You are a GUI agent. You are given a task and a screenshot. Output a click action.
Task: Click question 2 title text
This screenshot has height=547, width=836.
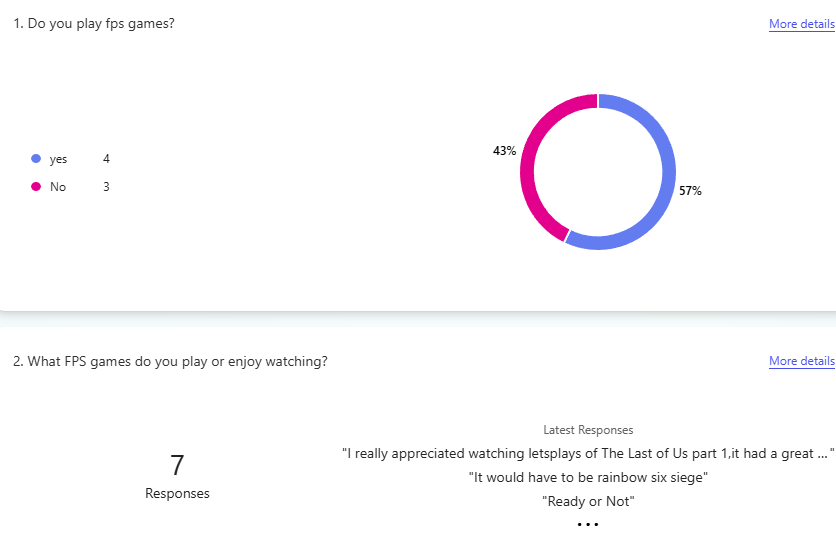click(170, 361)
